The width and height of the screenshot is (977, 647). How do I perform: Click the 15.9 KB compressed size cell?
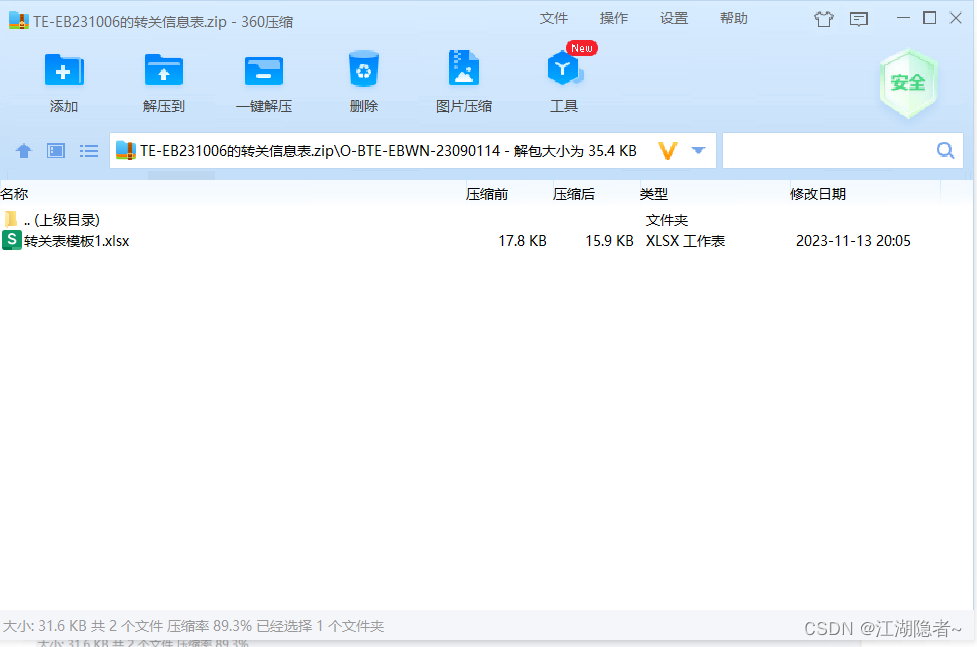(x=609, y=241)
